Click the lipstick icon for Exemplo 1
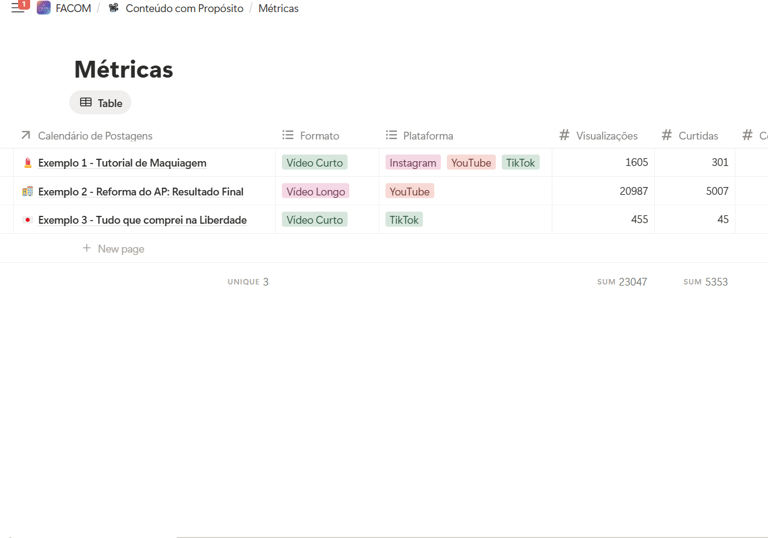Screen dimensions: 768x538 [27, 163]
